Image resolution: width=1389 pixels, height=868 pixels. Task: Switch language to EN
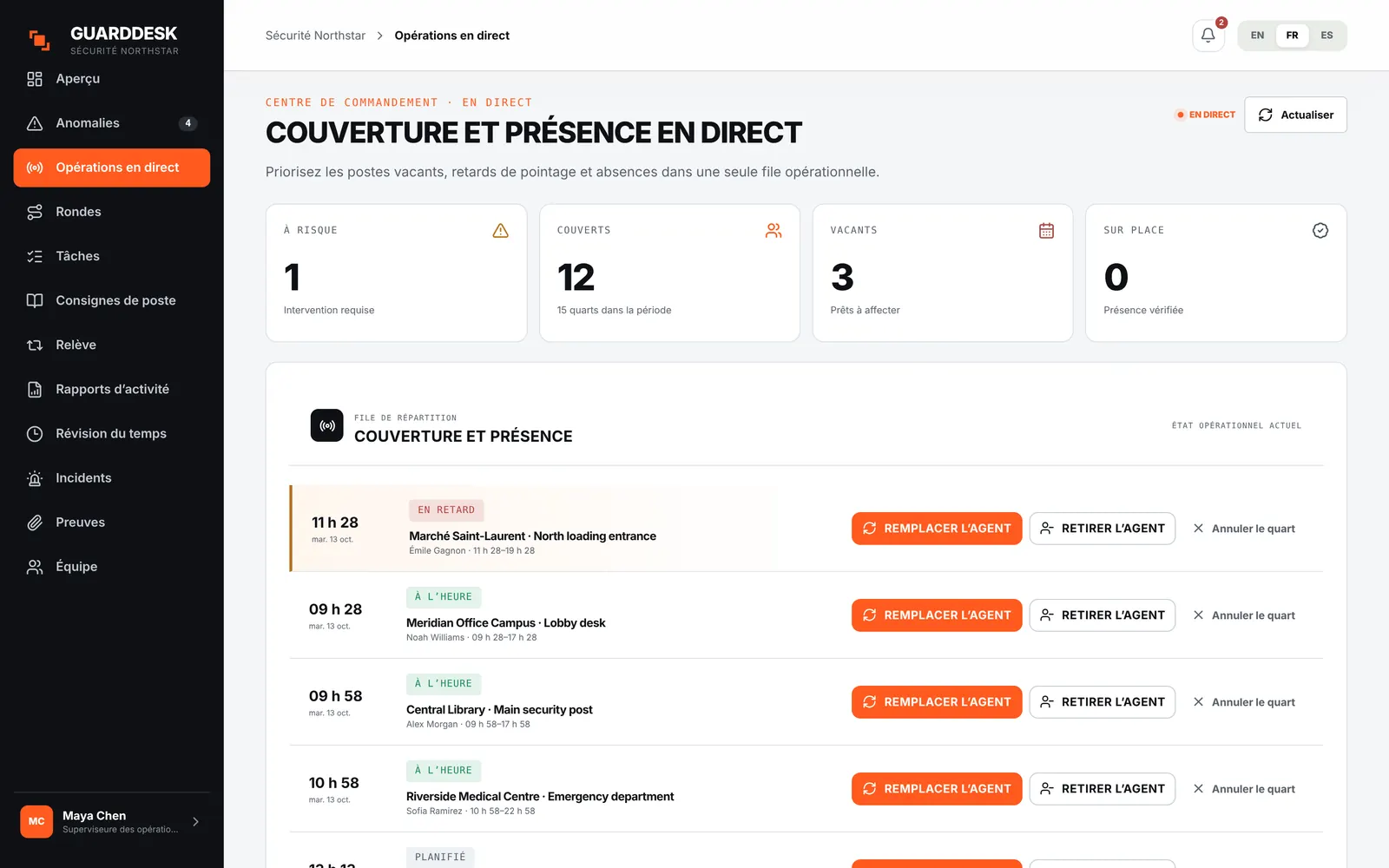(x=1257, y=36)
